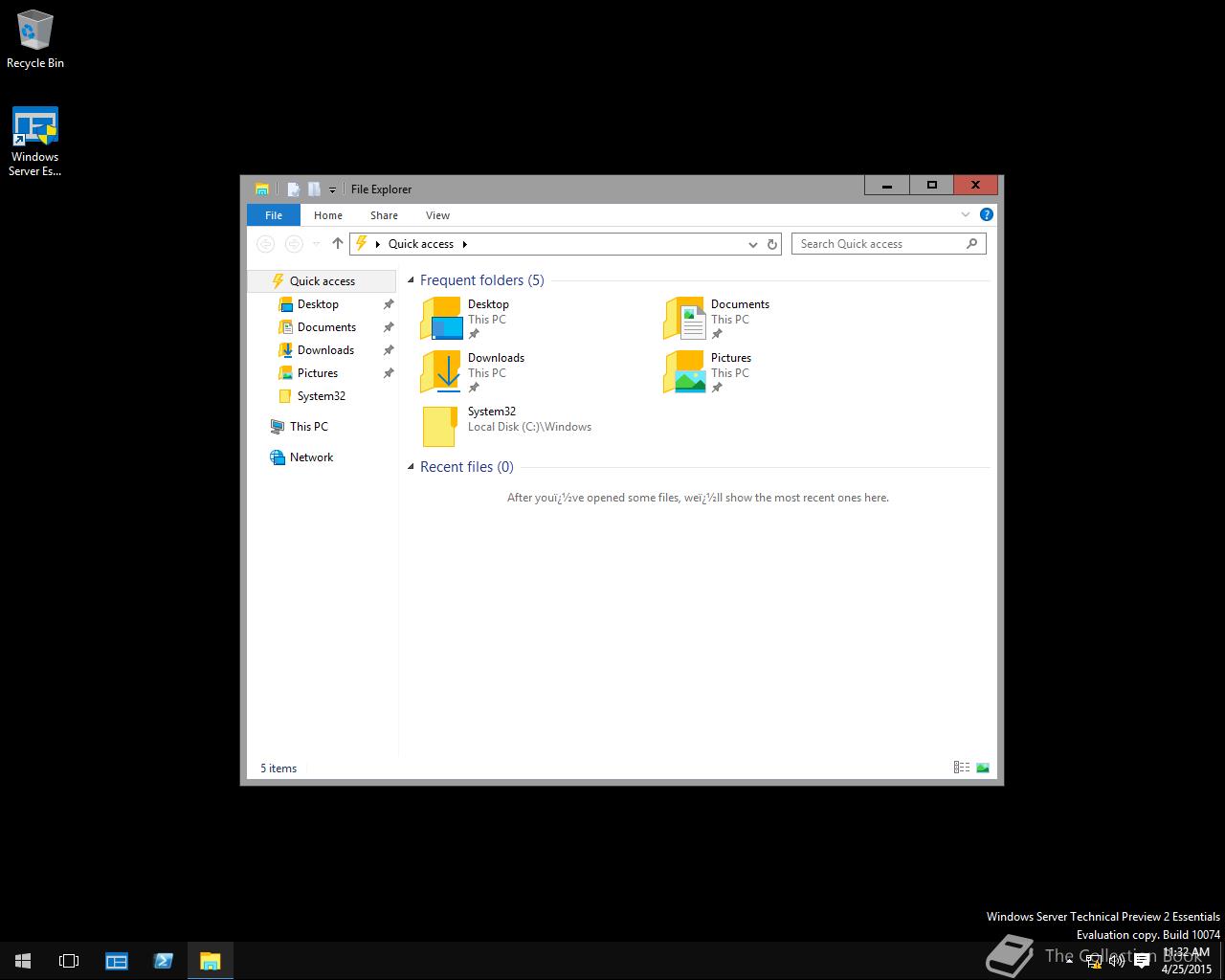The height and width of the screenshot is (980, 1225).
Task: Select the System32 folder icon in Frequent folders
Action: [440, 427]
